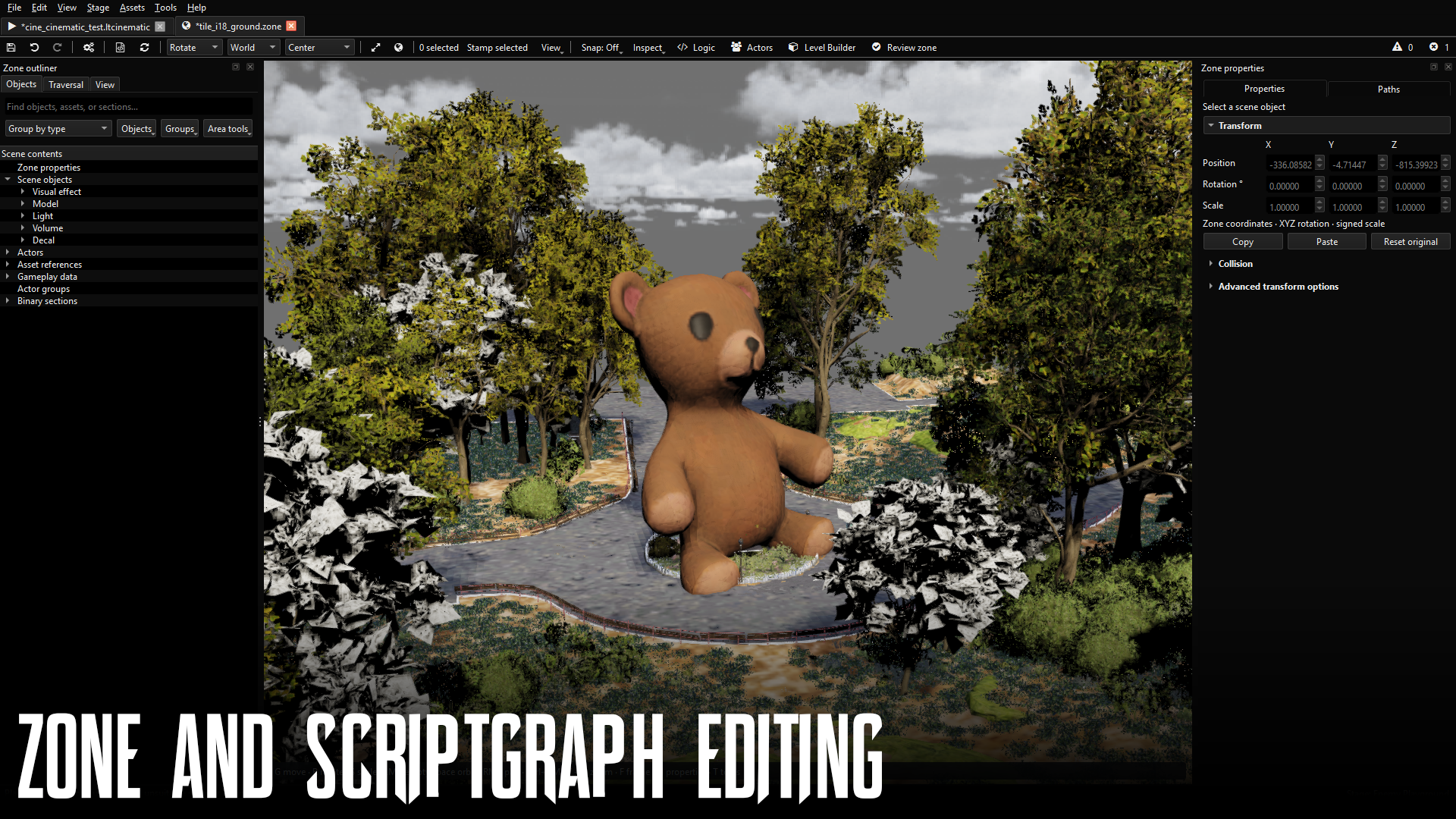
Task: Launch the Level Builder
Action: (821, 47)
